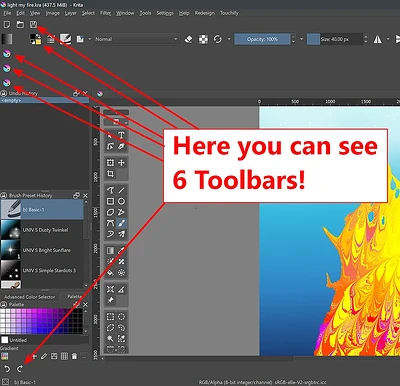Select the Line tool
This screenshot has width=400, height=386.
click(121, 190)
